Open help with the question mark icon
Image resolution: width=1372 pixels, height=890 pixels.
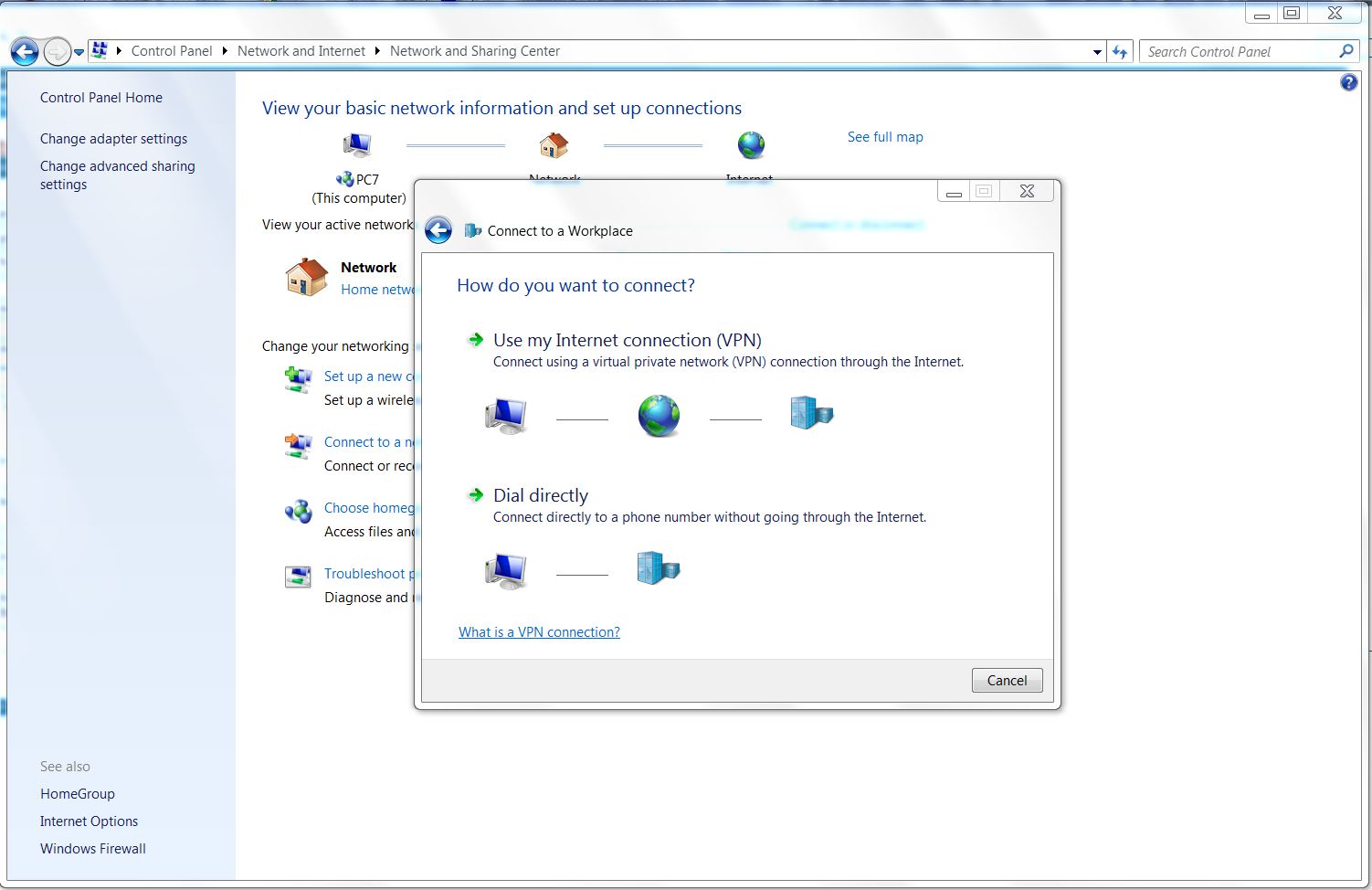[x=1348, y=83]
